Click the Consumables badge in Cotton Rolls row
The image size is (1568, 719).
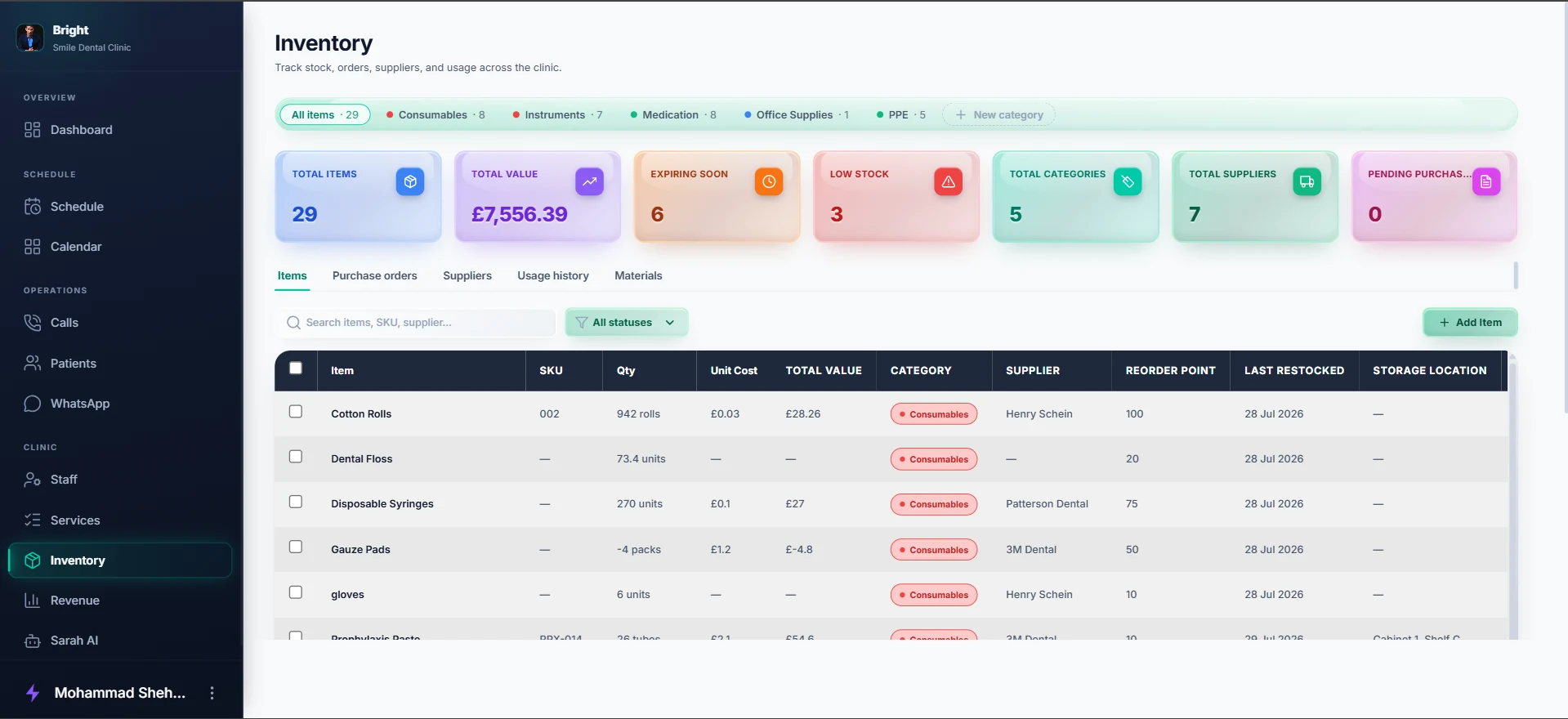tap(933, 414)
